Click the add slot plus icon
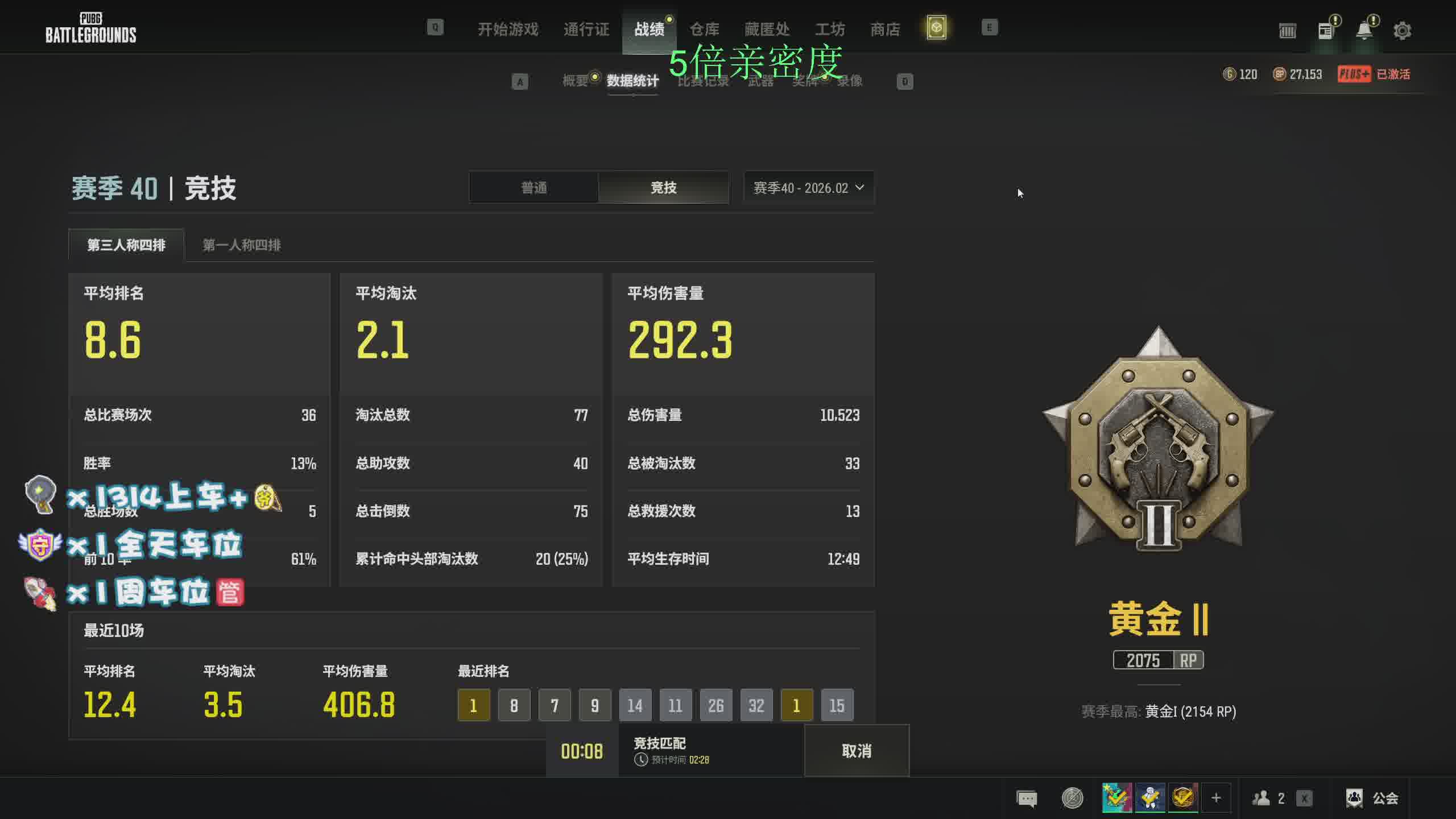This screenshot has width=1456, height=819. tap(1216, 798)
